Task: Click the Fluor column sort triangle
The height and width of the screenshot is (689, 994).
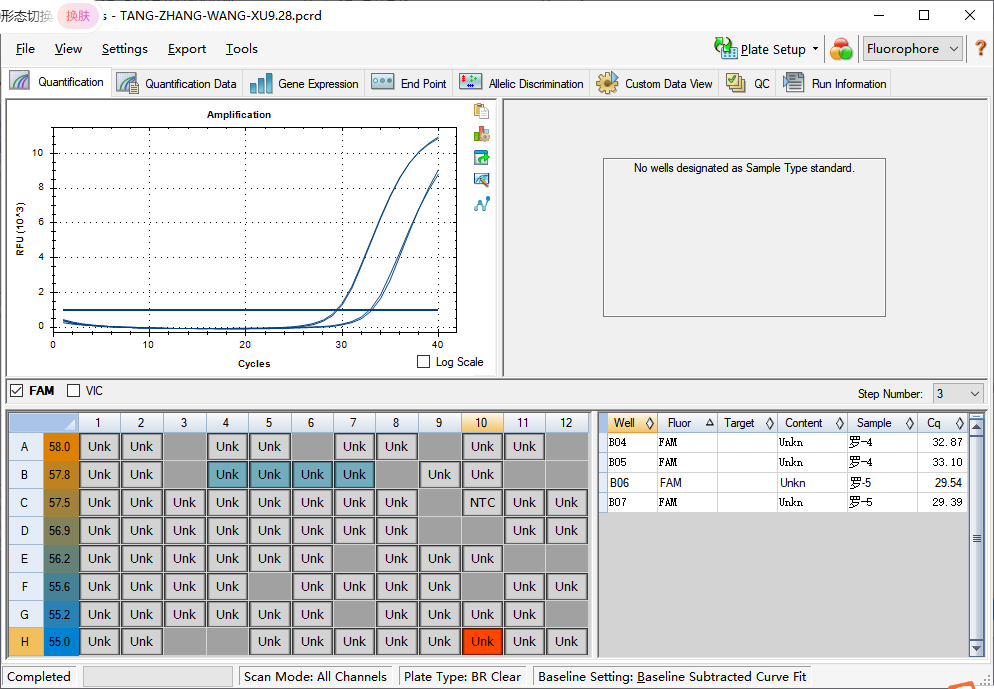Action: pyautogui.click(x=709, y=422)
